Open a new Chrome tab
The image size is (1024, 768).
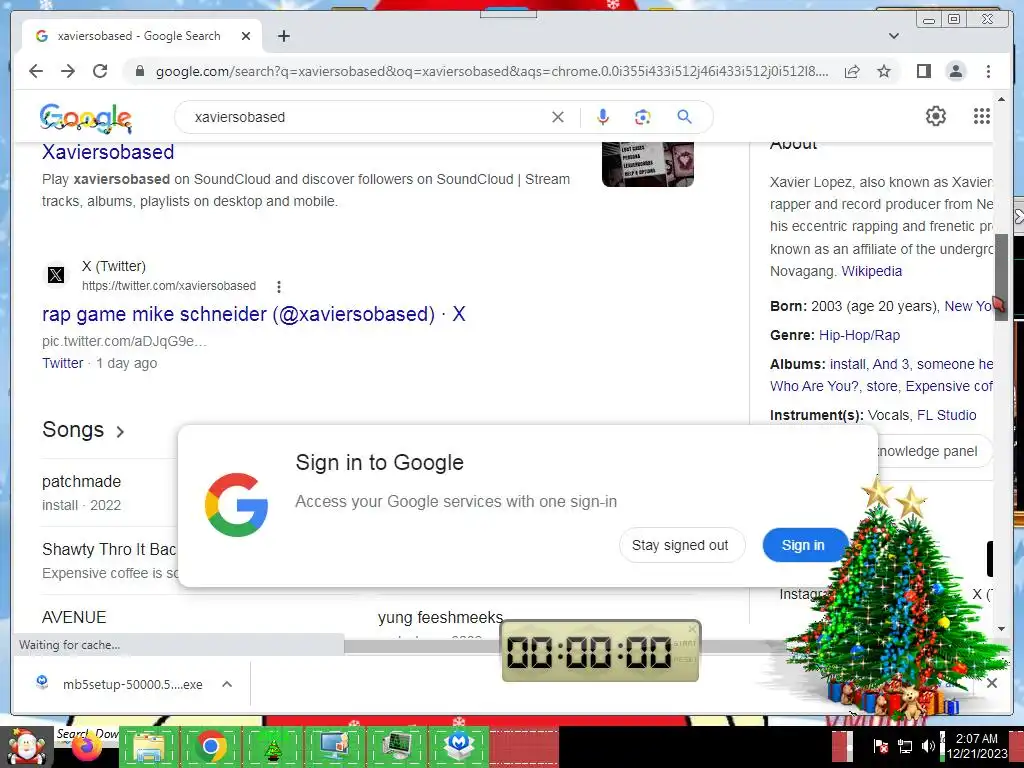(x=283, y=36)
